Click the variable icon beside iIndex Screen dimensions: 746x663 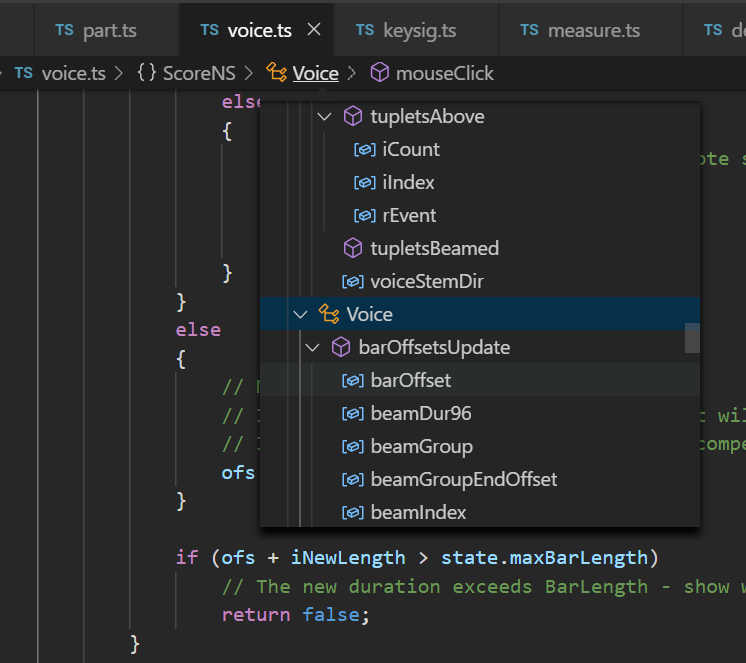364,183
